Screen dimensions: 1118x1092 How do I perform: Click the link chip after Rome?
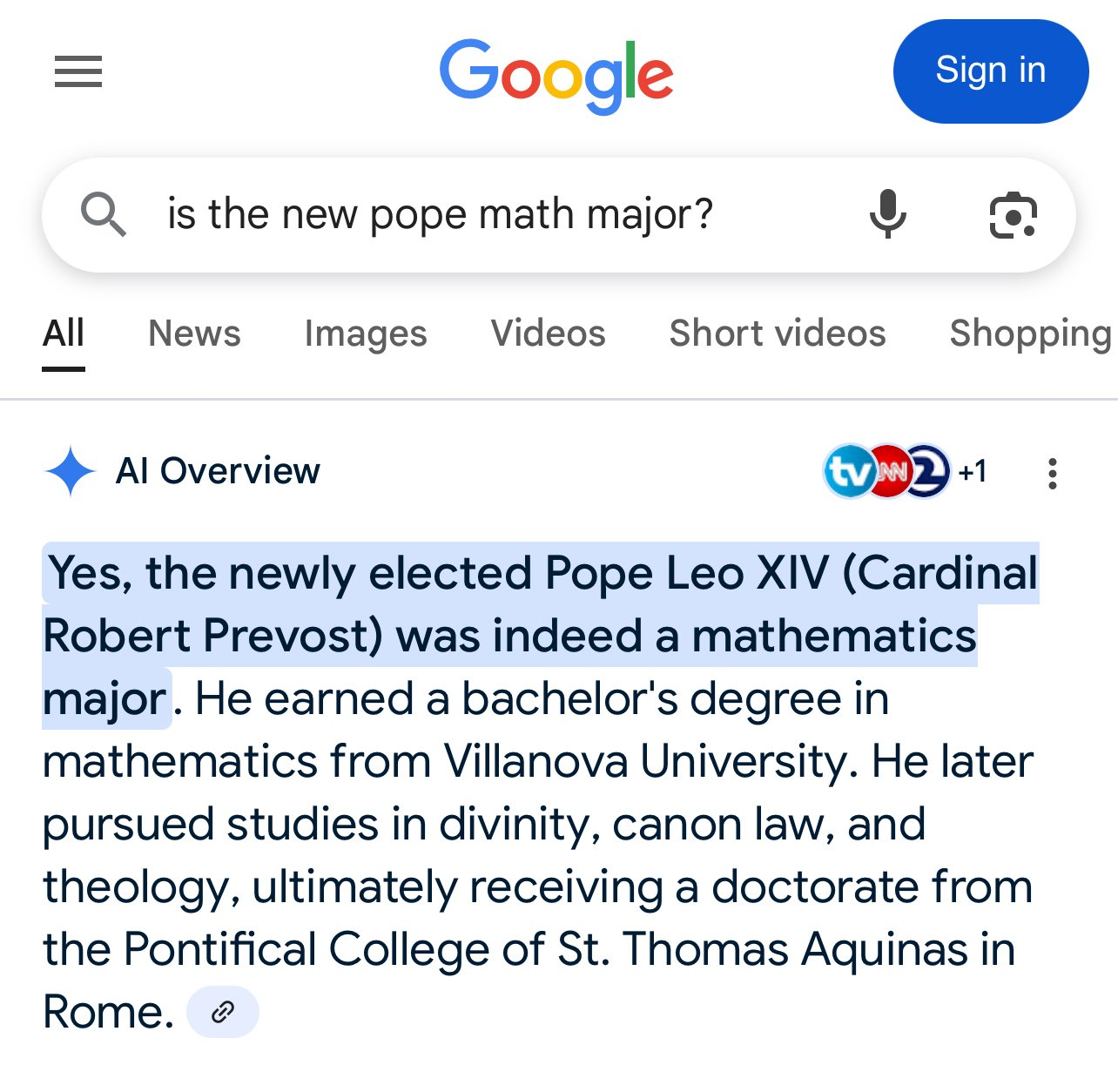223,1012
